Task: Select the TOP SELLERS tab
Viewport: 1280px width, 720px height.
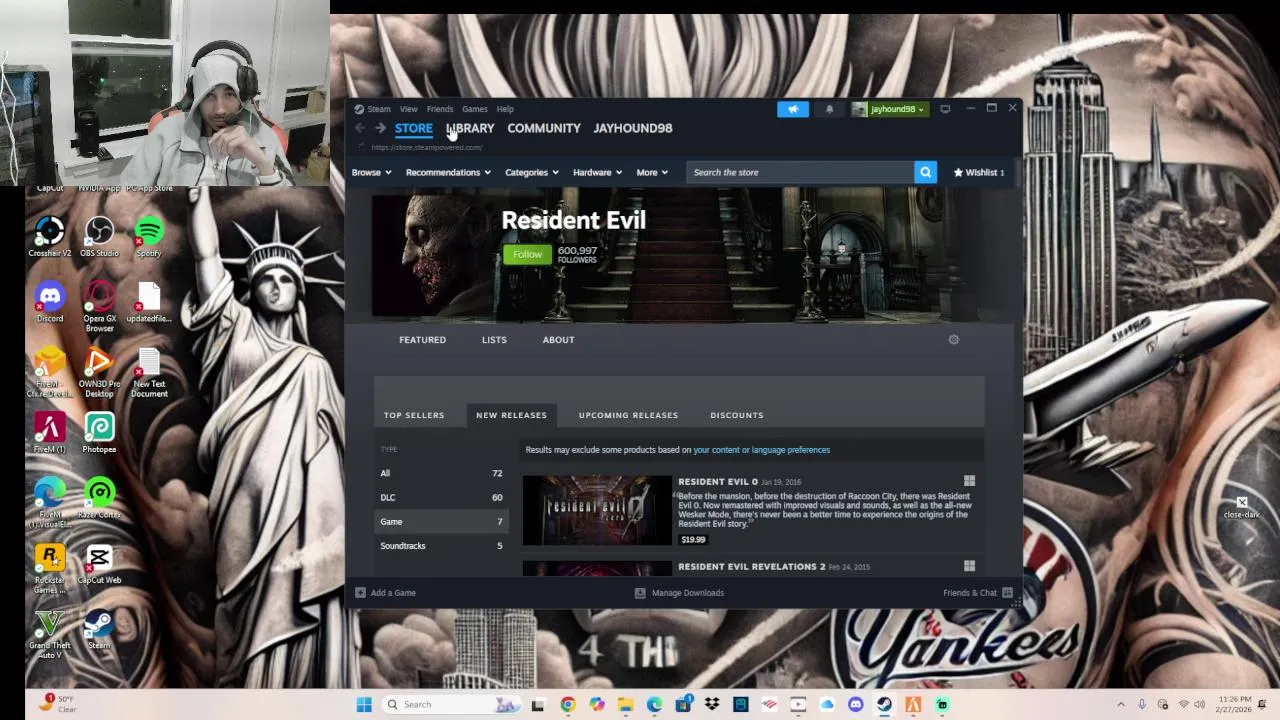Action: coord(414,415)
